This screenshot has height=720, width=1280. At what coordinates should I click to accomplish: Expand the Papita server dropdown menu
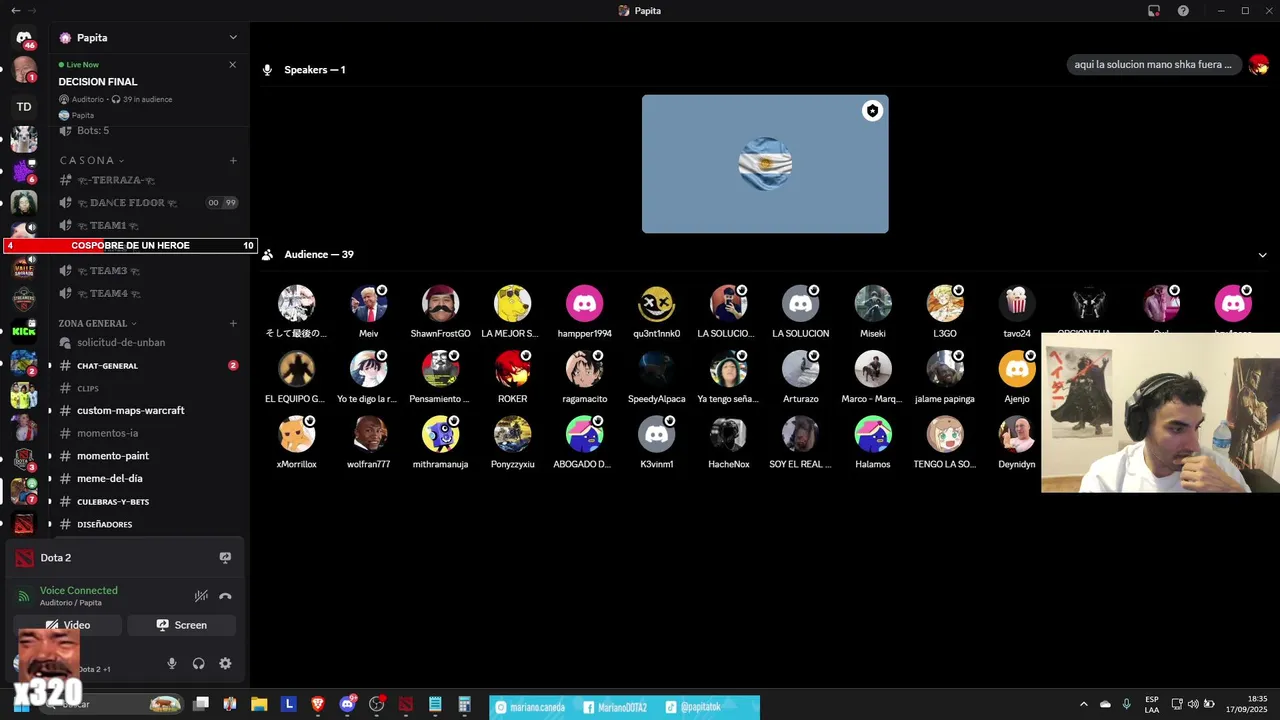point(233,38)
